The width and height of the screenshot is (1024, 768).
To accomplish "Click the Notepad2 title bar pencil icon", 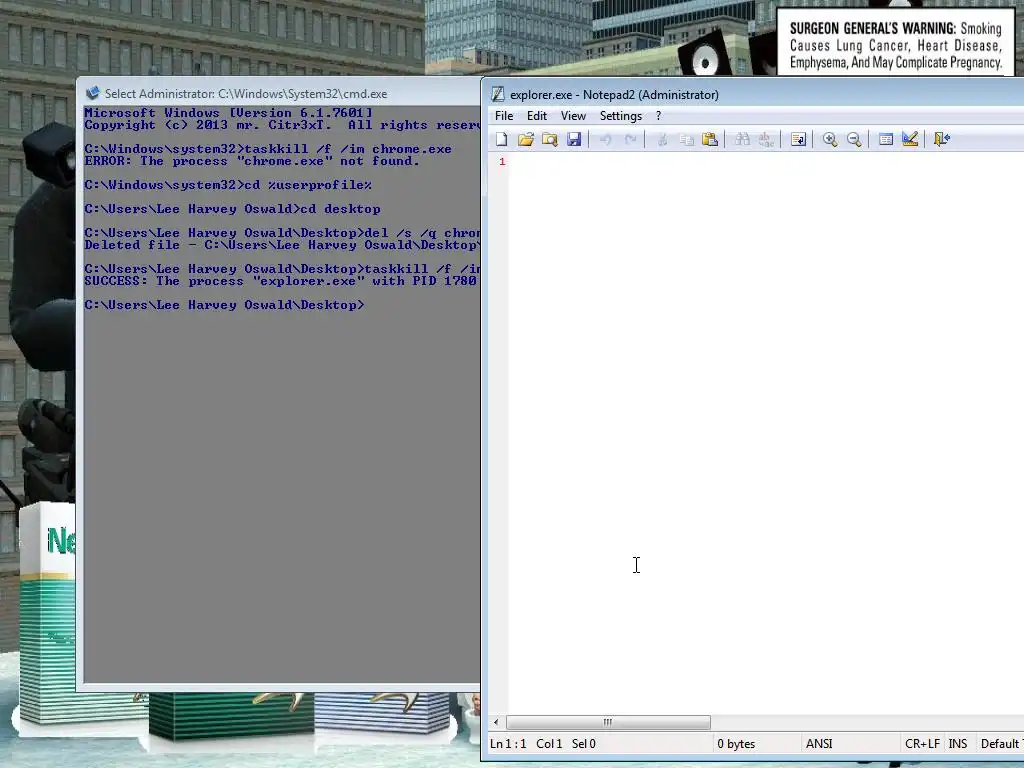I will [x=498, y=94].
